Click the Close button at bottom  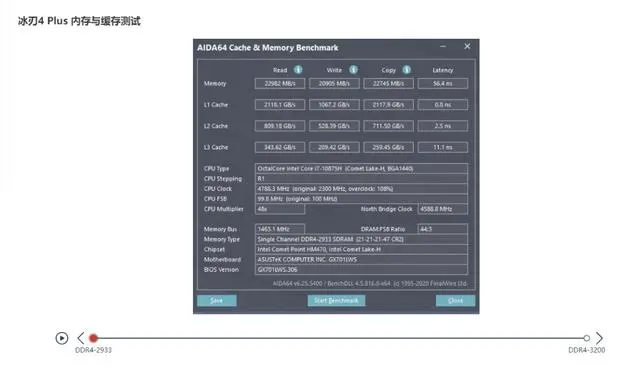[x=456, y=301]
